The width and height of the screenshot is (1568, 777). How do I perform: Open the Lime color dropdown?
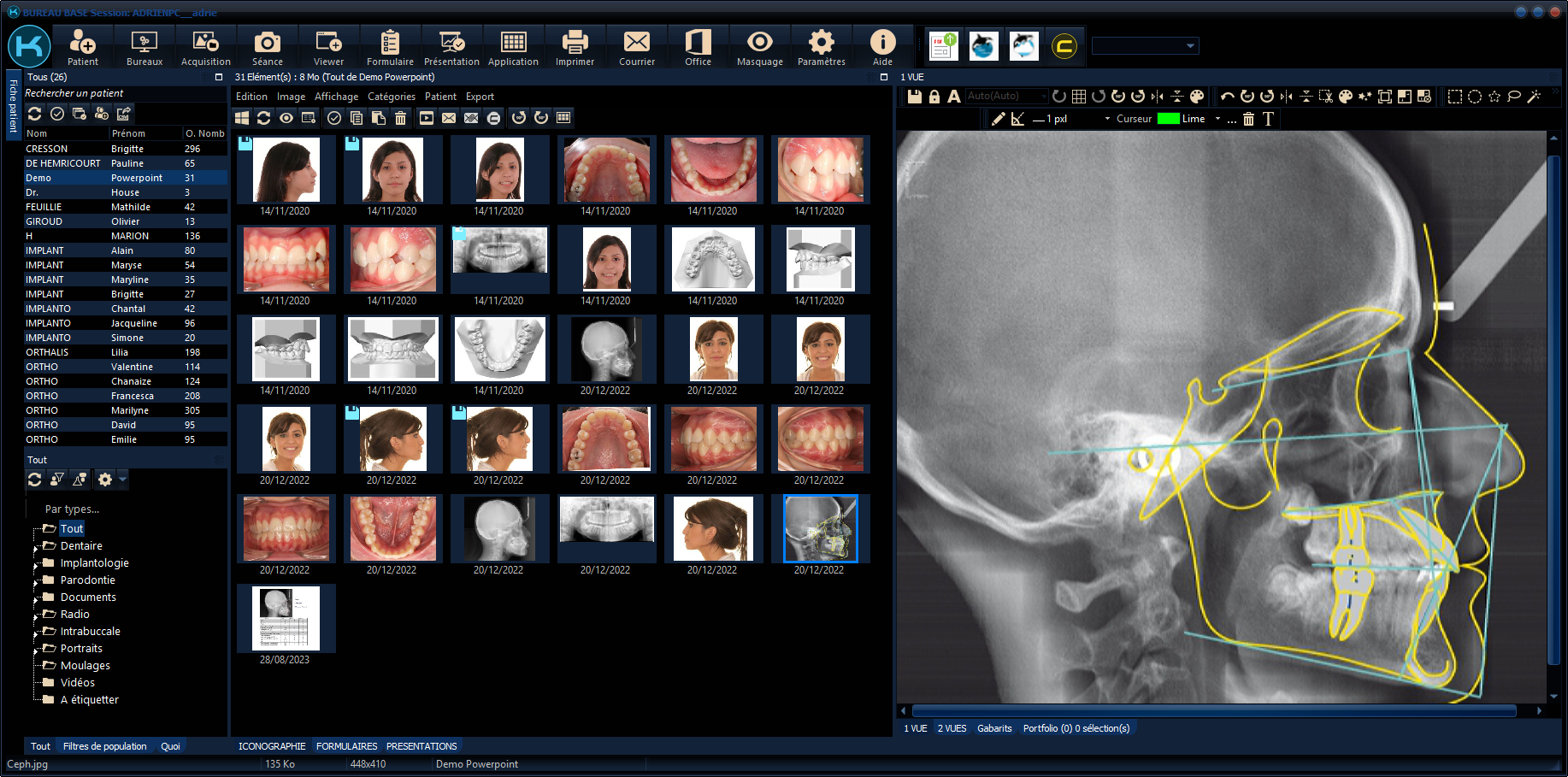(1217, 119)
